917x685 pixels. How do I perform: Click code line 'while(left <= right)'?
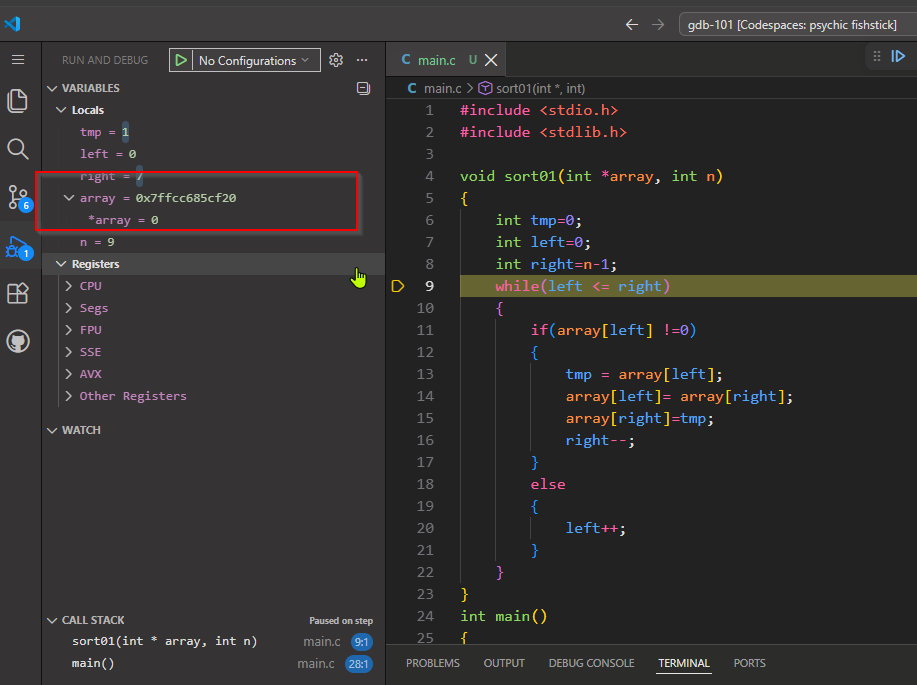tap(582, 286)
